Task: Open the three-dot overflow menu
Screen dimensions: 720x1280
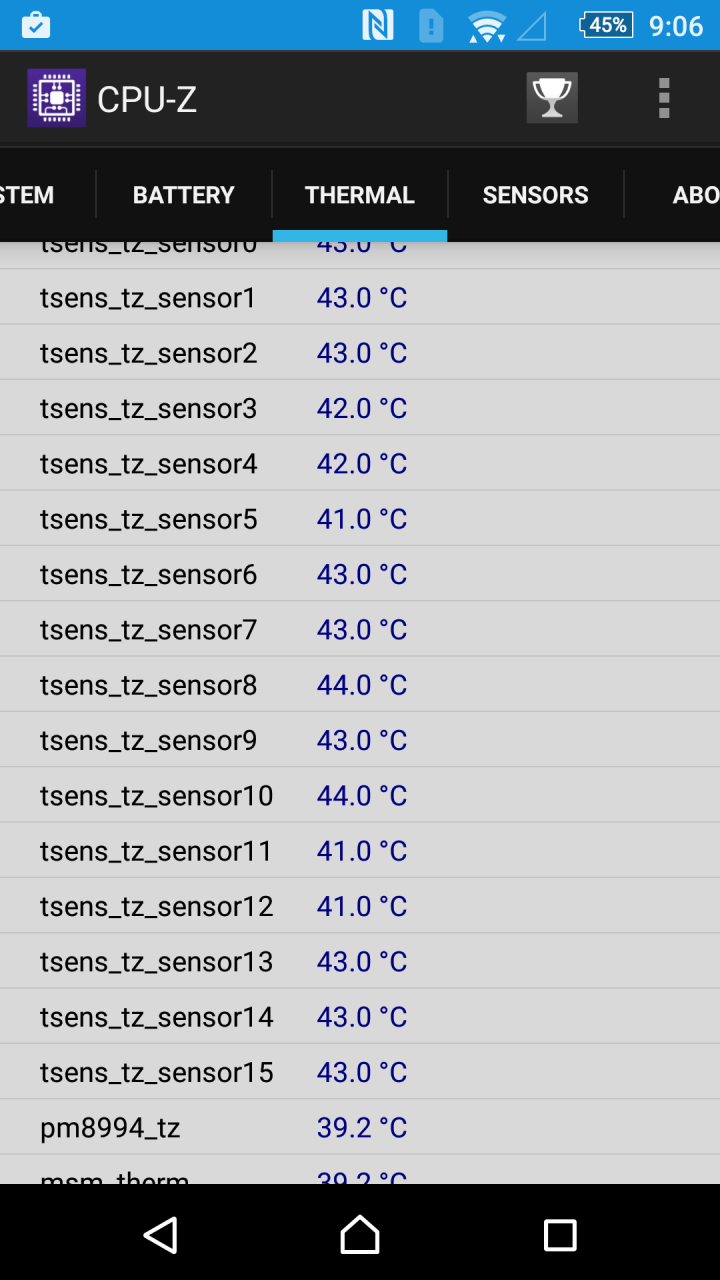Action: tap(664, 98)
